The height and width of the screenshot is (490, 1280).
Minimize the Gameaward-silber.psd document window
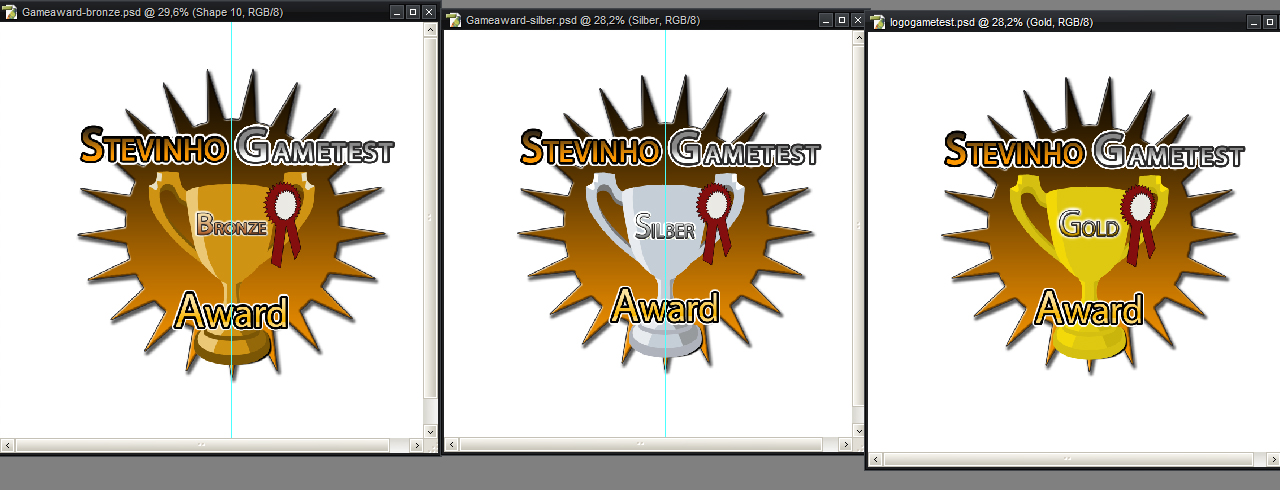[825, 20]
